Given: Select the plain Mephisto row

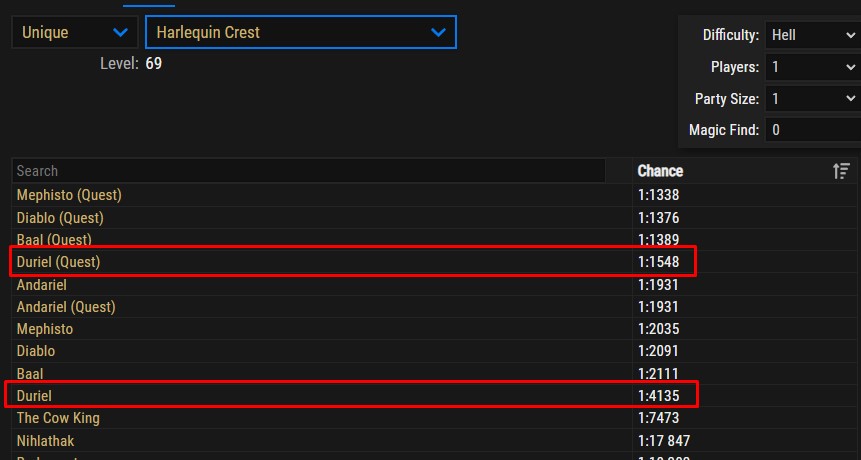Looking at the screenshot, I should click(434, 329).
